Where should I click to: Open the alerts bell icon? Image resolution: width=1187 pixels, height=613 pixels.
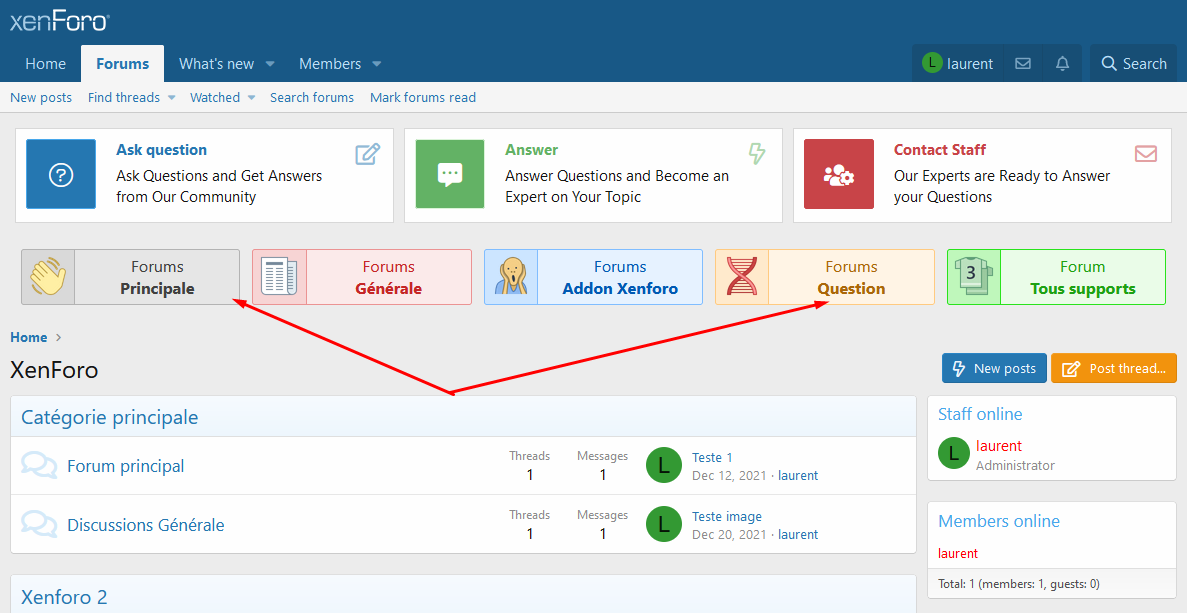(x=1062, y=64)
